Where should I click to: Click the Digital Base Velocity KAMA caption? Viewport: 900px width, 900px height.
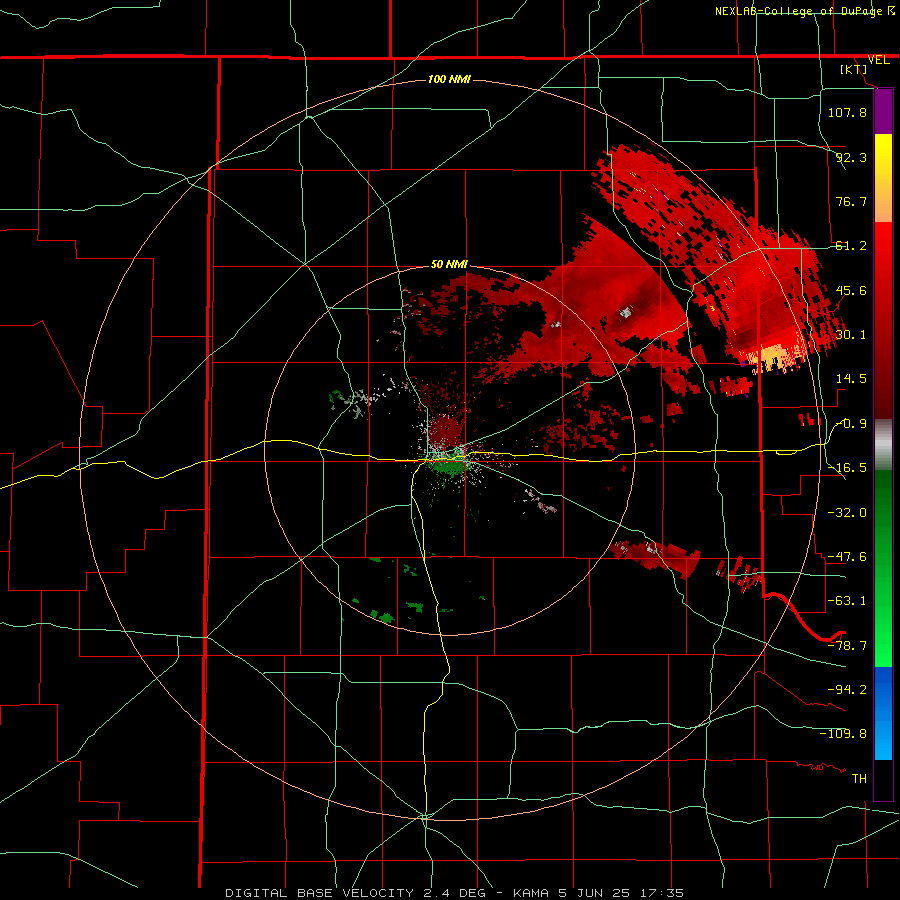click(455, 893)
